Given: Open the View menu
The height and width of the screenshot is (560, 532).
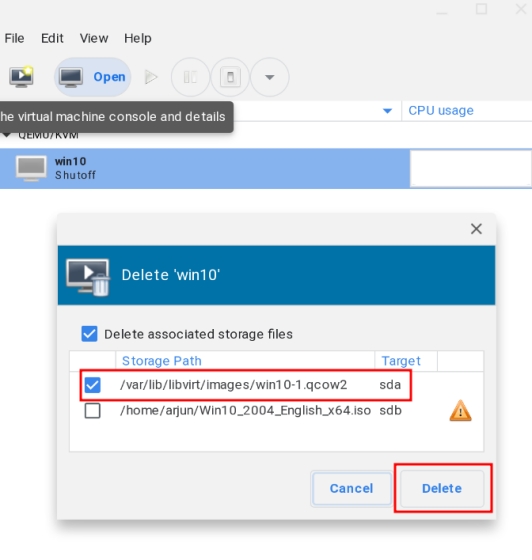Looking at the screenshot, I should (x=94, y=38).
